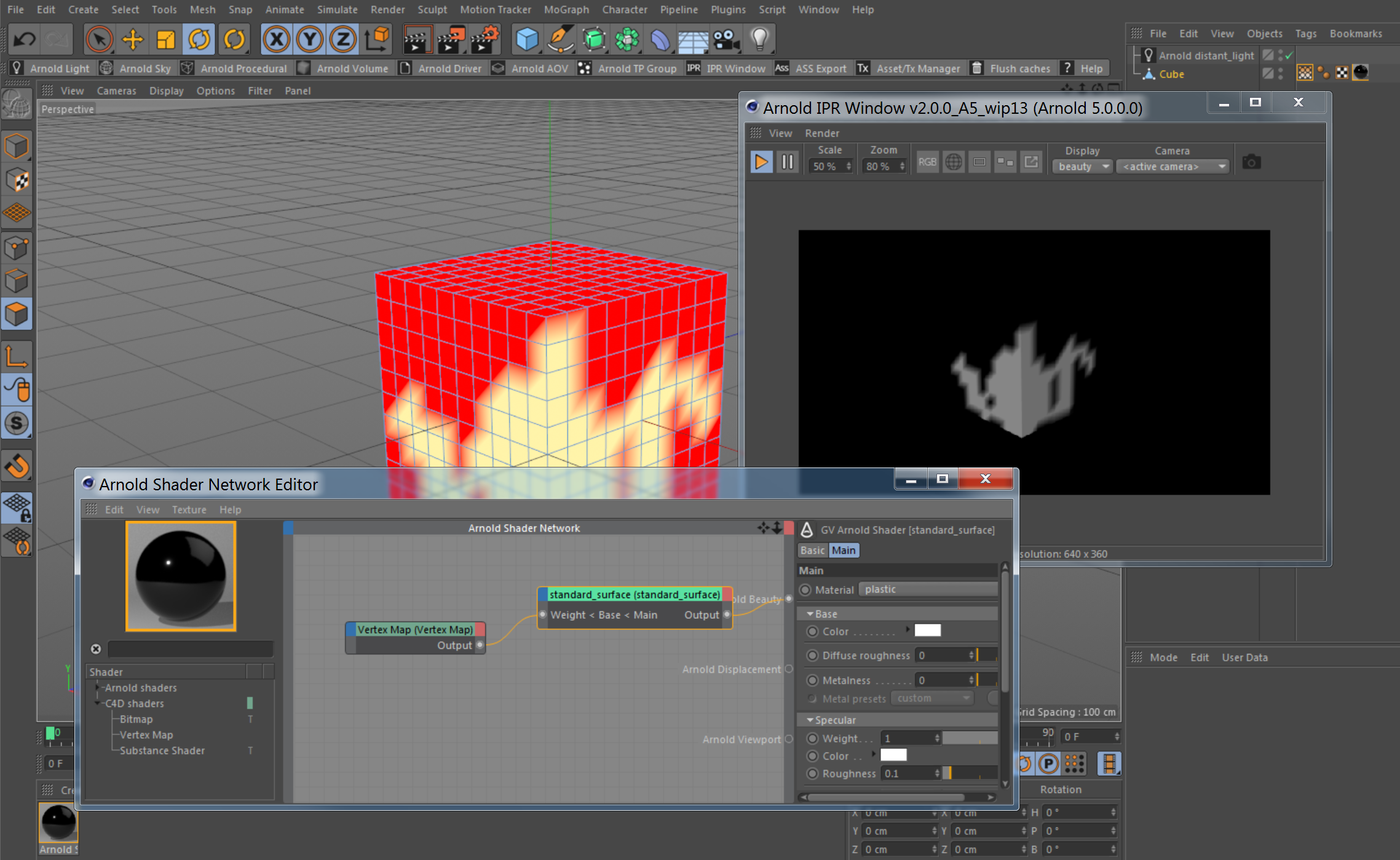
Task: Select the Move tool icon
Action: pyautogui.click(x=132, y=40)
